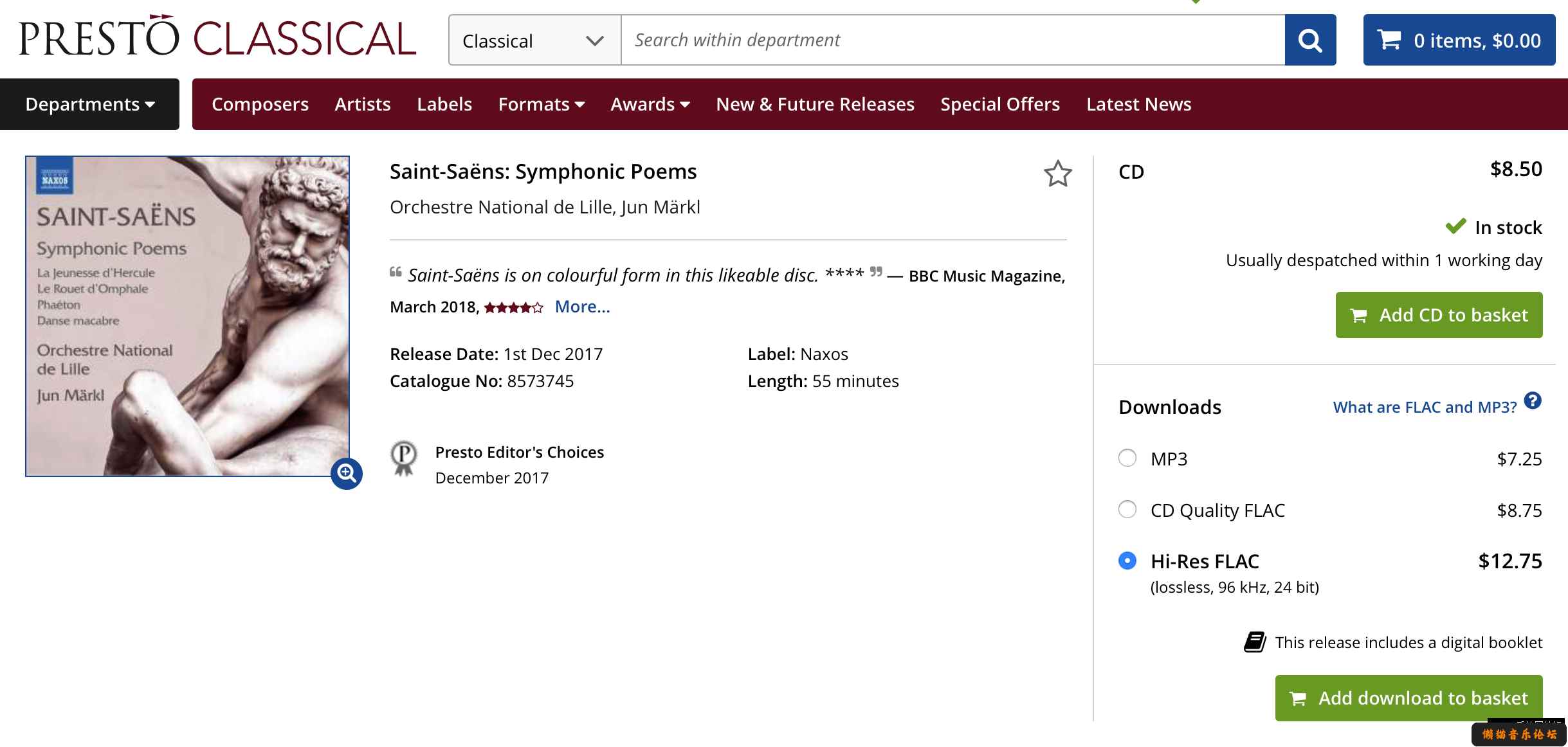Select CD Quality FLAC radio button
Screen dimensions: 1568x747
(x=1127, y=509)
